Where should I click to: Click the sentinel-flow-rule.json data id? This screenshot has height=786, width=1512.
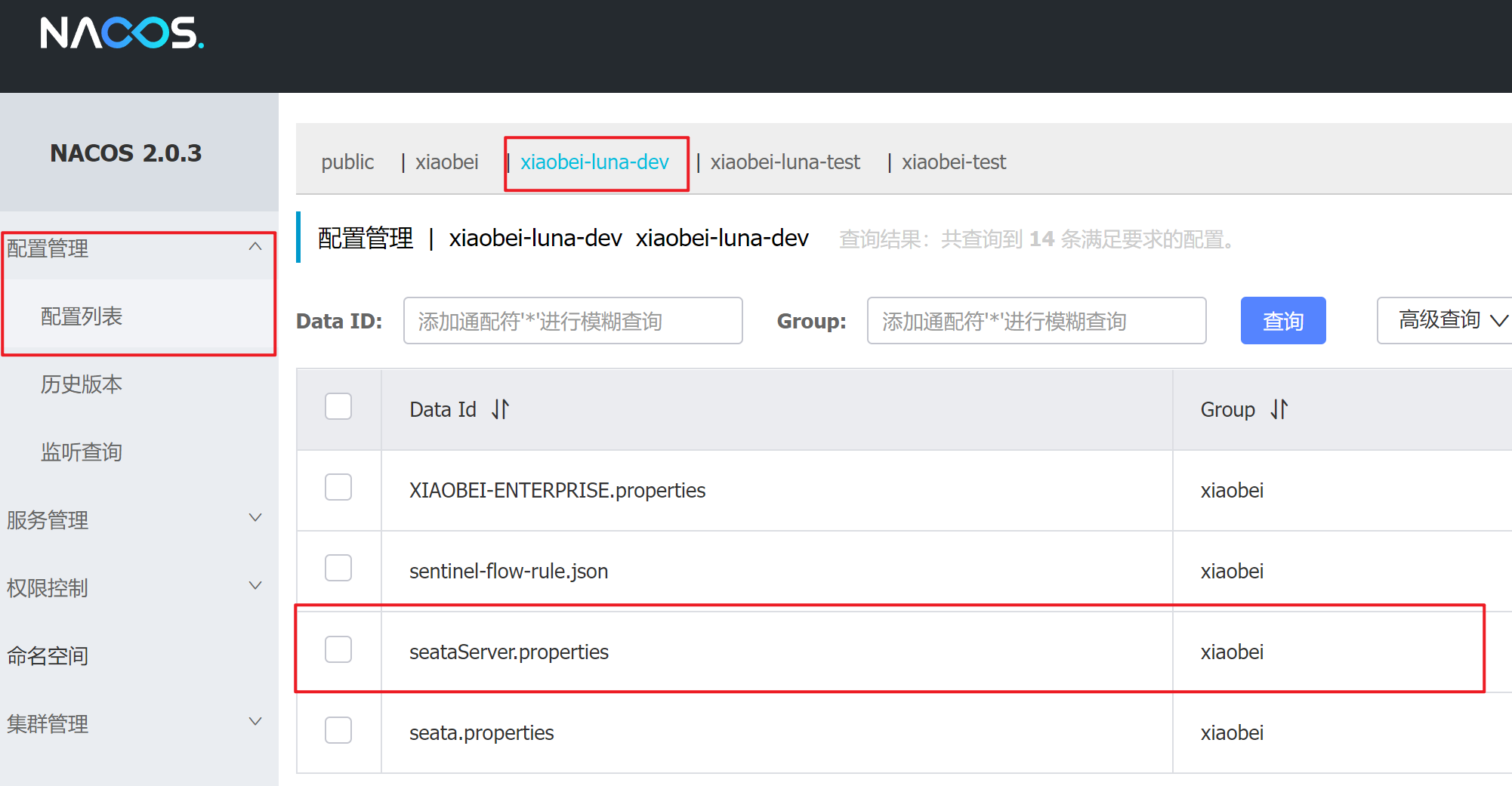pyautogui.click(x=508, y=572)
